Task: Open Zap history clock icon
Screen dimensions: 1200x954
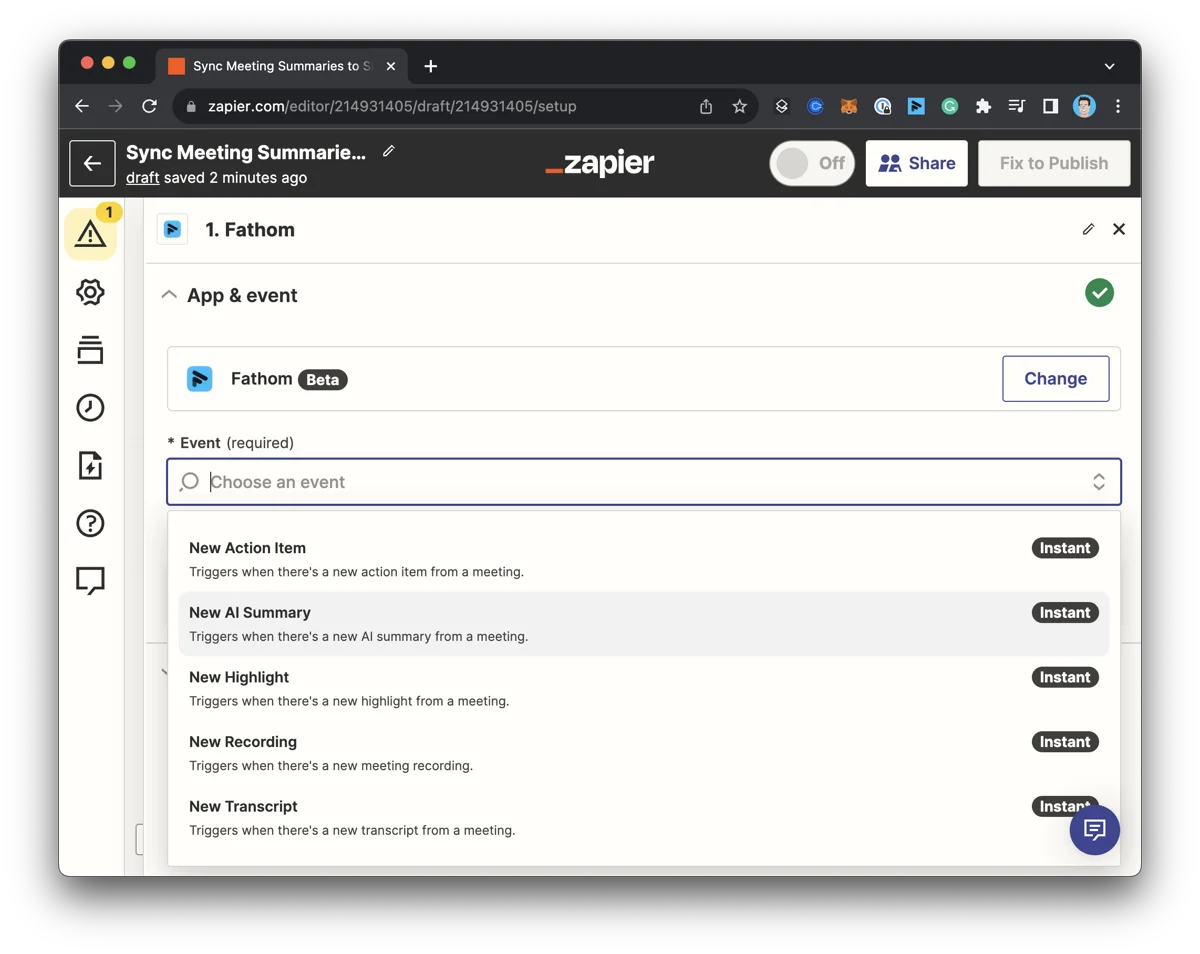Action: pyautogui.click(x=90, y=407)
